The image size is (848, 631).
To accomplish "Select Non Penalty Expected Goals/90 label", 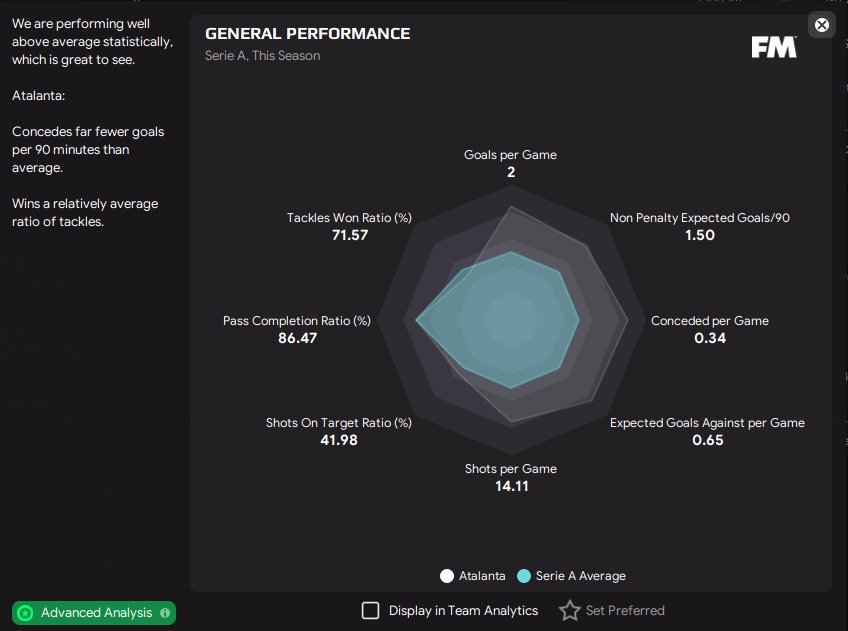I will pos(700,217).
